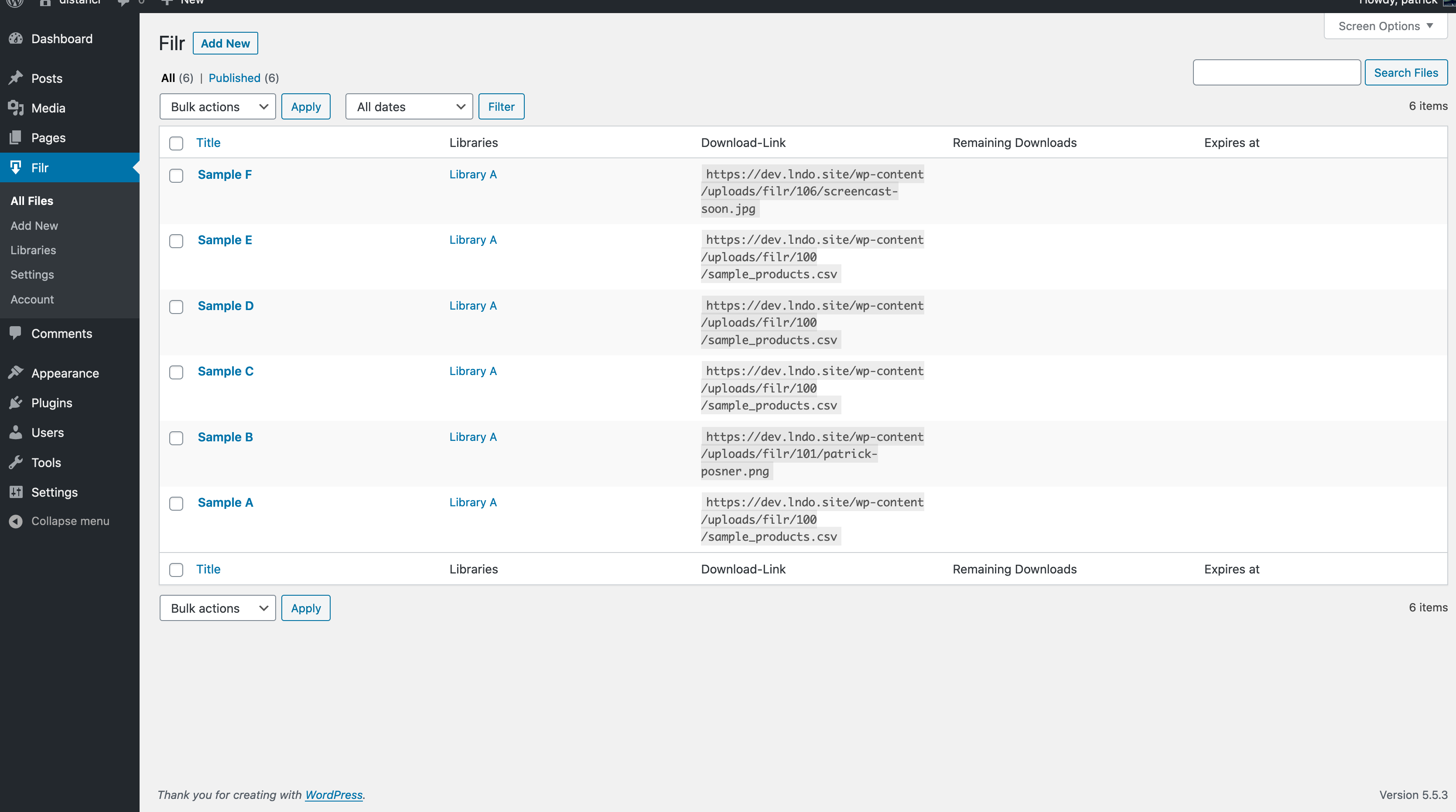This screenshot has width=1456, height=812.
Task: Click the Dashboard gauge icon
Action: point(16,38)
